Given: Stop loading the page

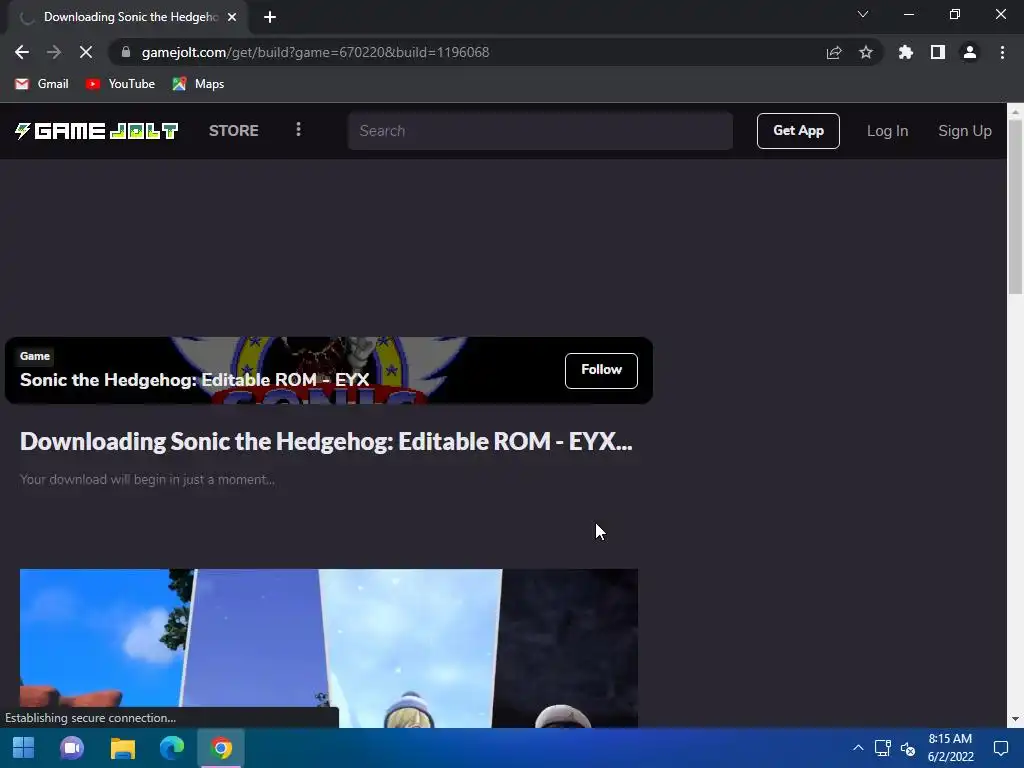Looking at the screenshot, I should [x=86, y=52].
